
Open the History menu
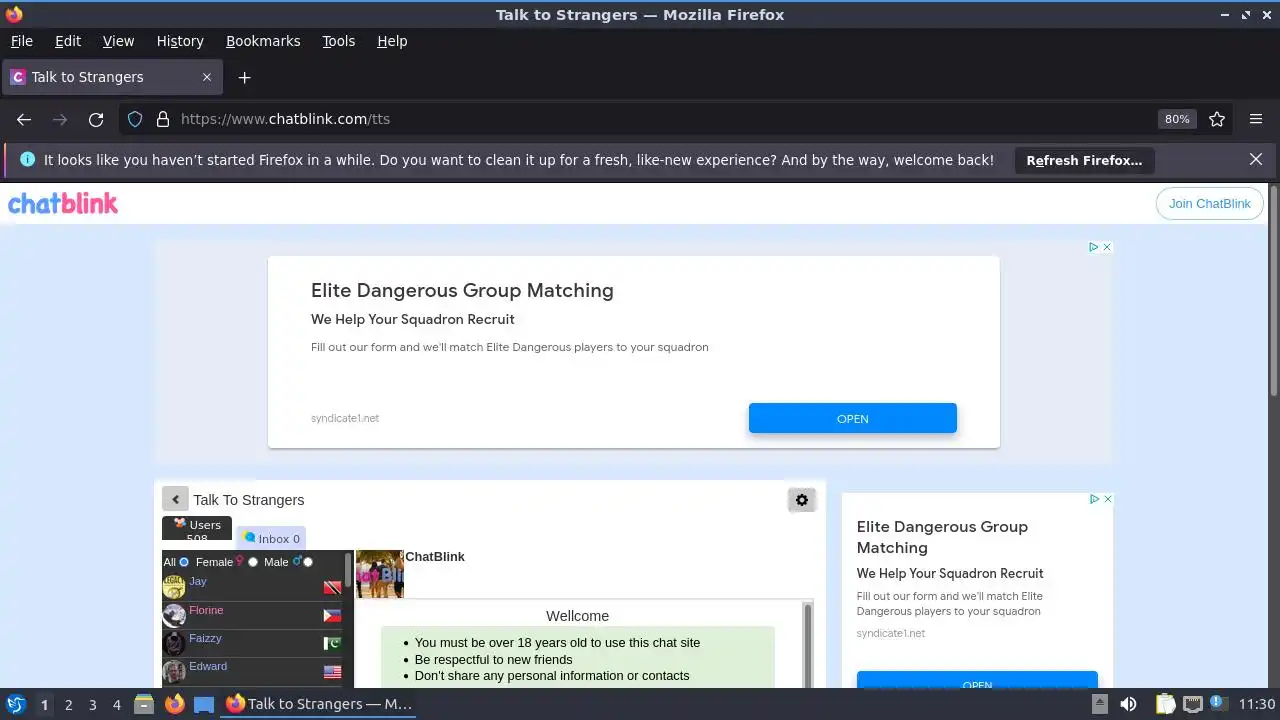tap(180, 41)
